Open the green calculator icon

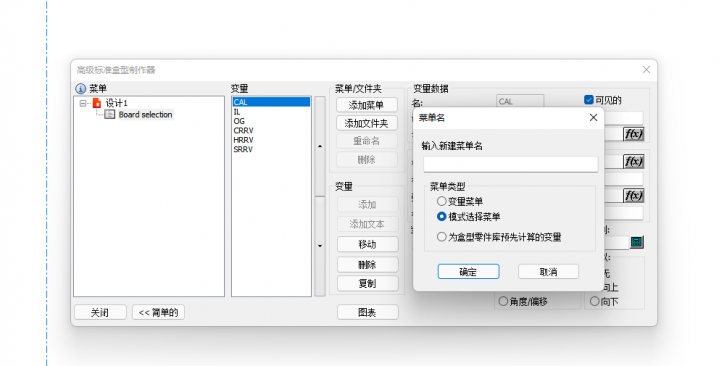click(x=636, y=242)
